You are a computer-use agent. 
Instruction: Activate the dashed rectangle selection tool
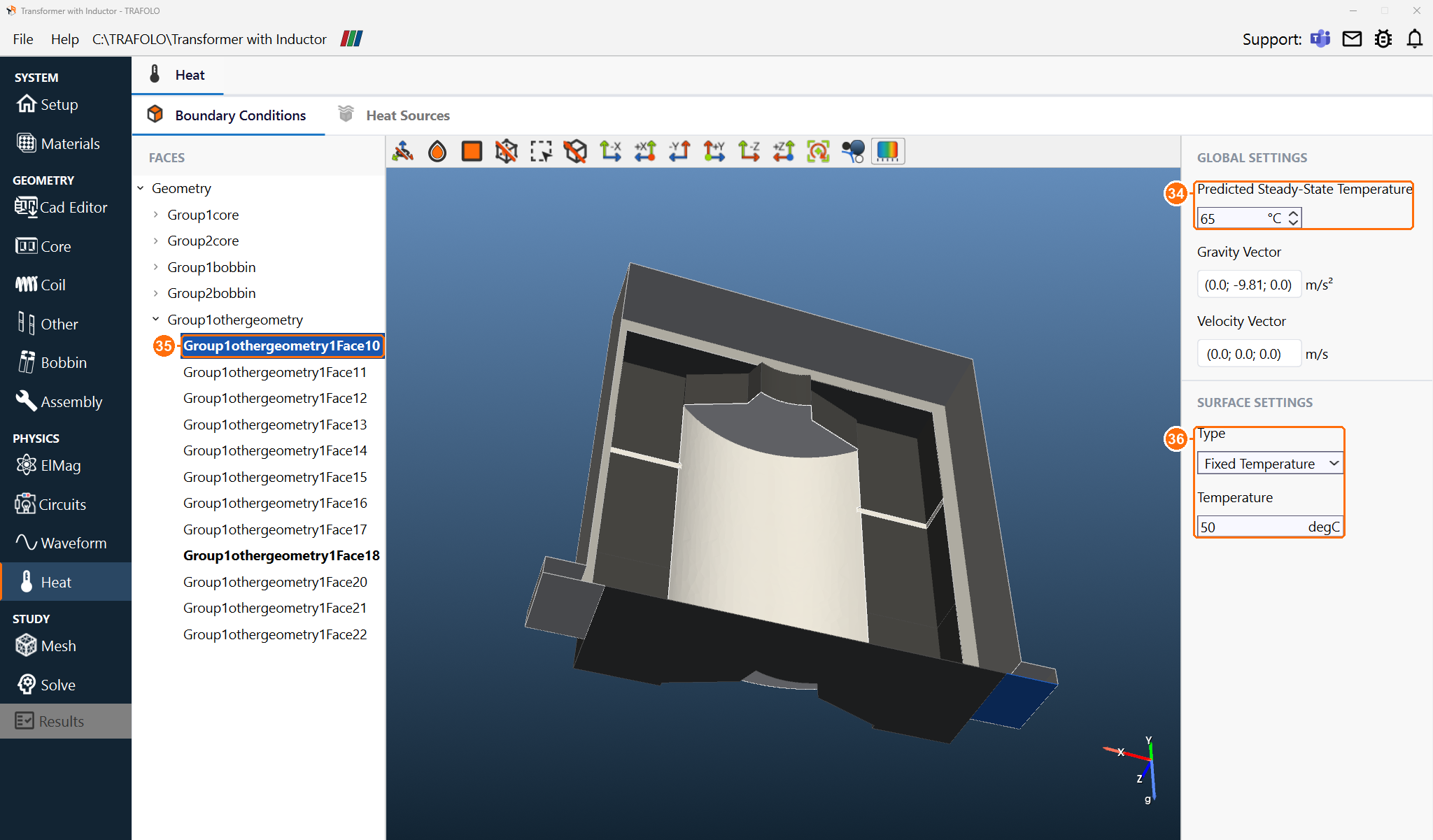click(x=541, y=151)
